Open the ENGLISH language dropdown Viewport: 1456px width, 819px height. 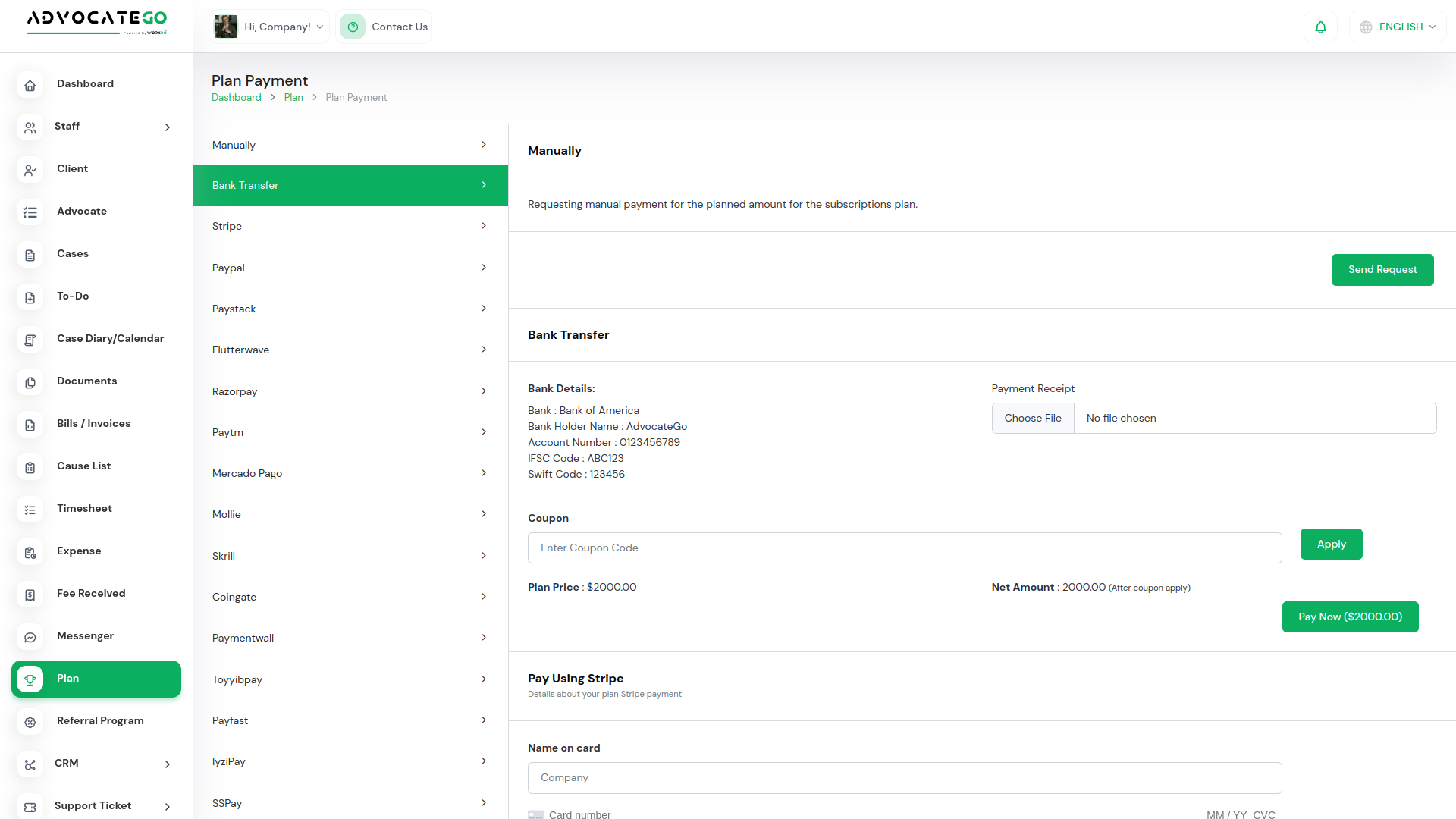(x=1398, y=27)
